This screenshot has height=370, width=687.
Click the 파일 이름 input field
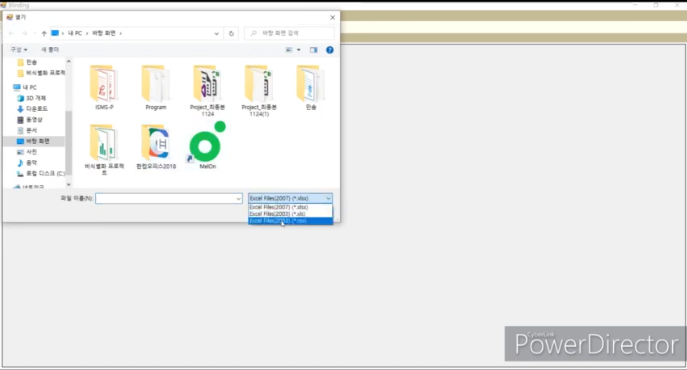click(169, 199)
